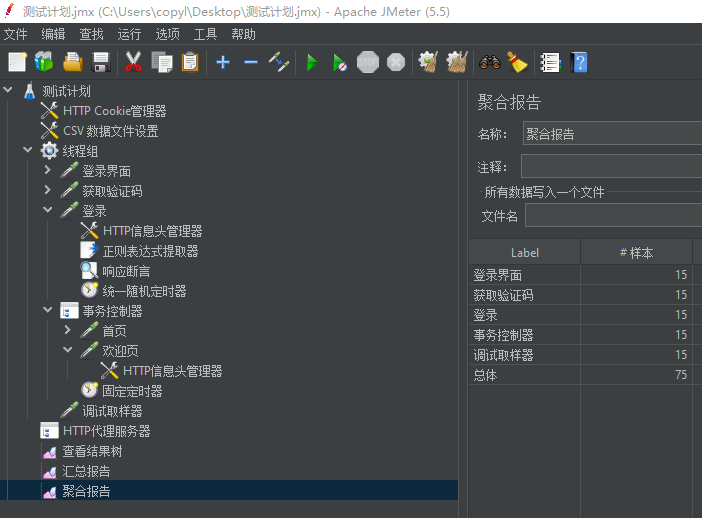The image size is (702, 518).
Task: Expand all nodes with plus icon
Action: tap(223, 62)
